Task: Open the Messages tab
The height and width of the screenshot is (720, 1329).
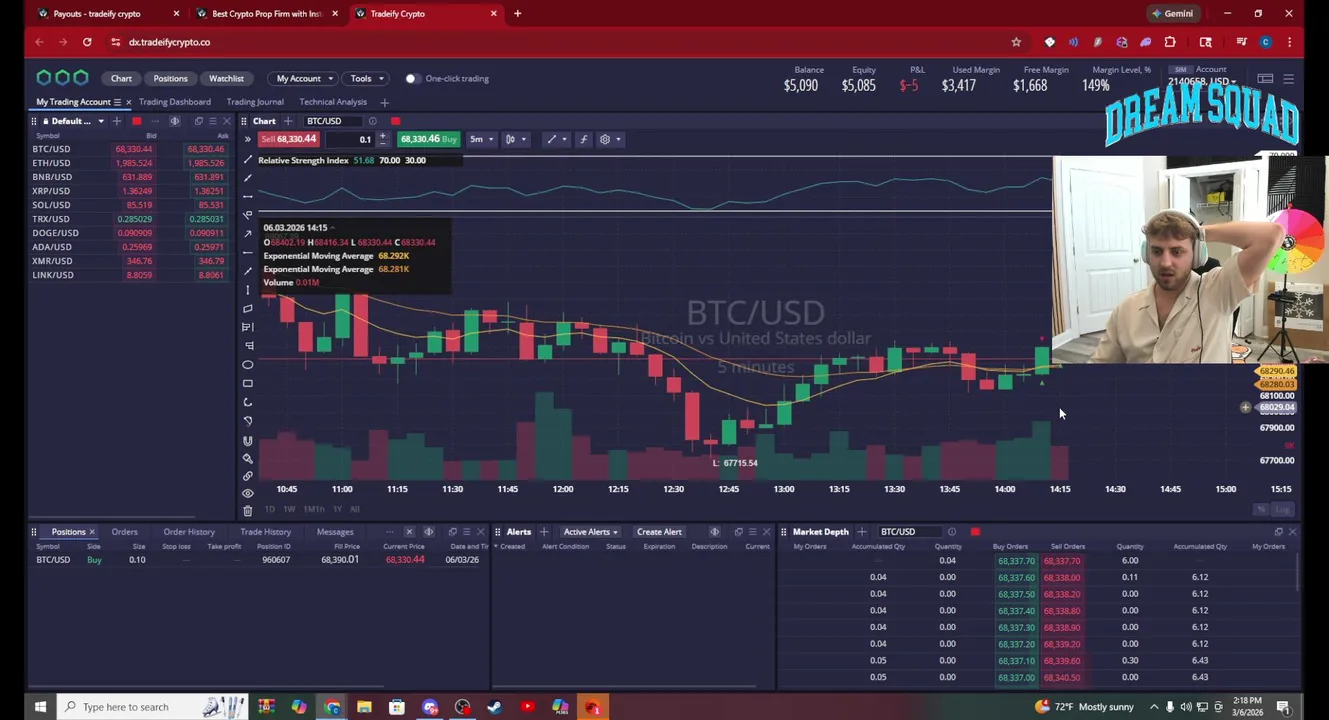Action: (x=335, y=532)
